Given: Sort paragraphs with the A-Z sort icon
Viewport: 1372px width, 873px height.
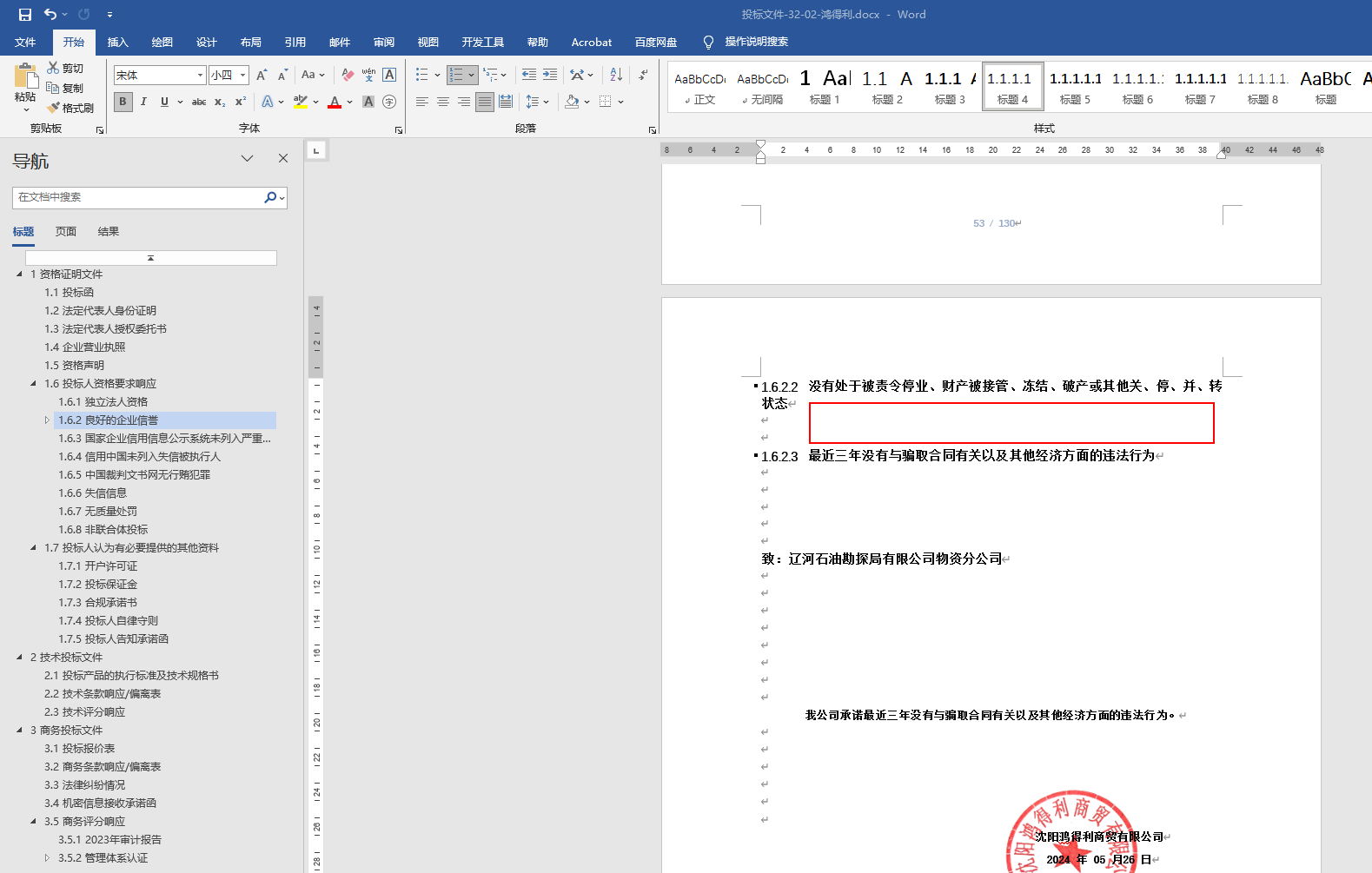Looking at the screenshot, I should (x=616, y=75).
